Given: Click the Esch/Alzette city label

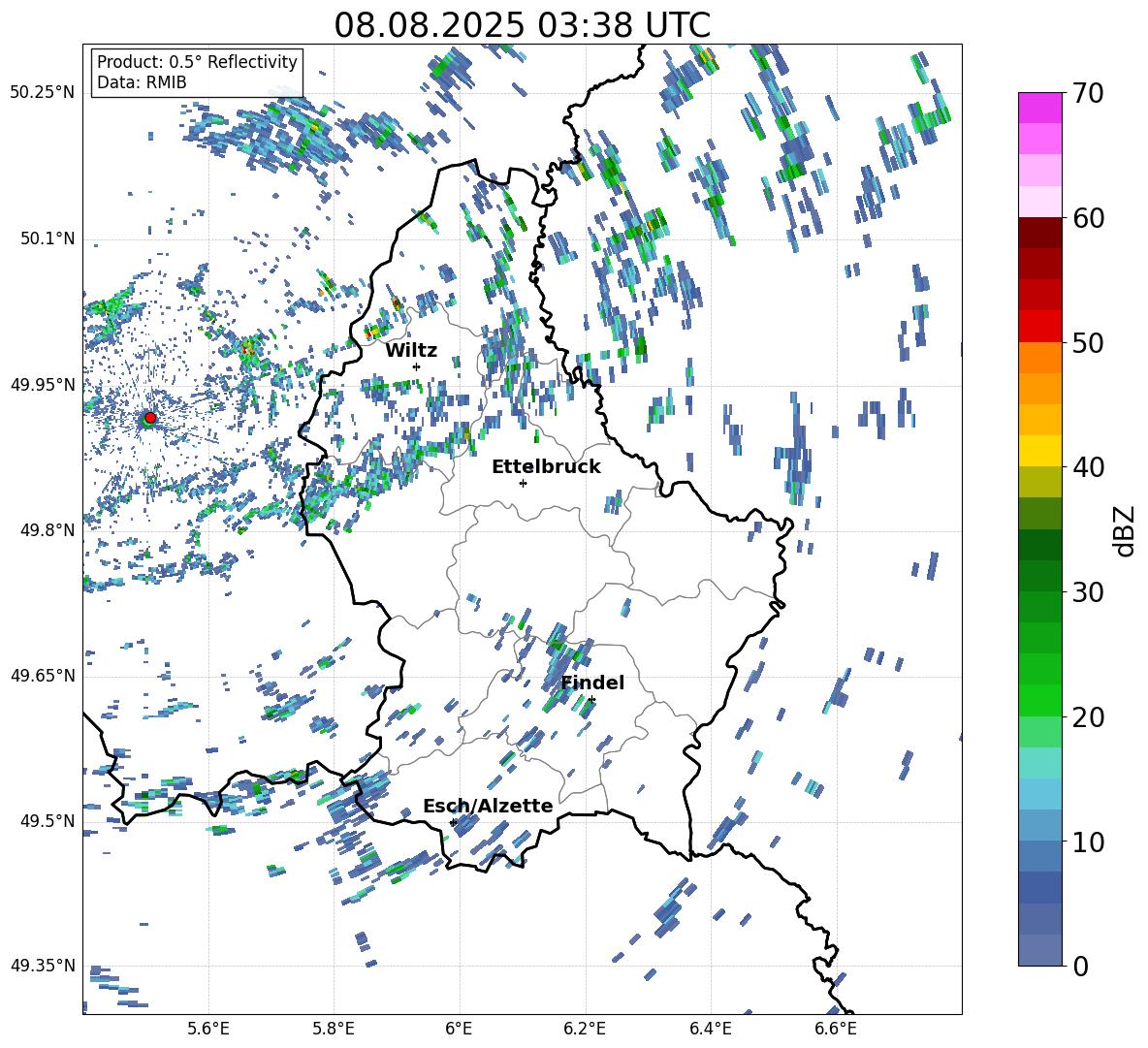Looking at the screenshot, I should pyautogui.click(x=488, y=806).
